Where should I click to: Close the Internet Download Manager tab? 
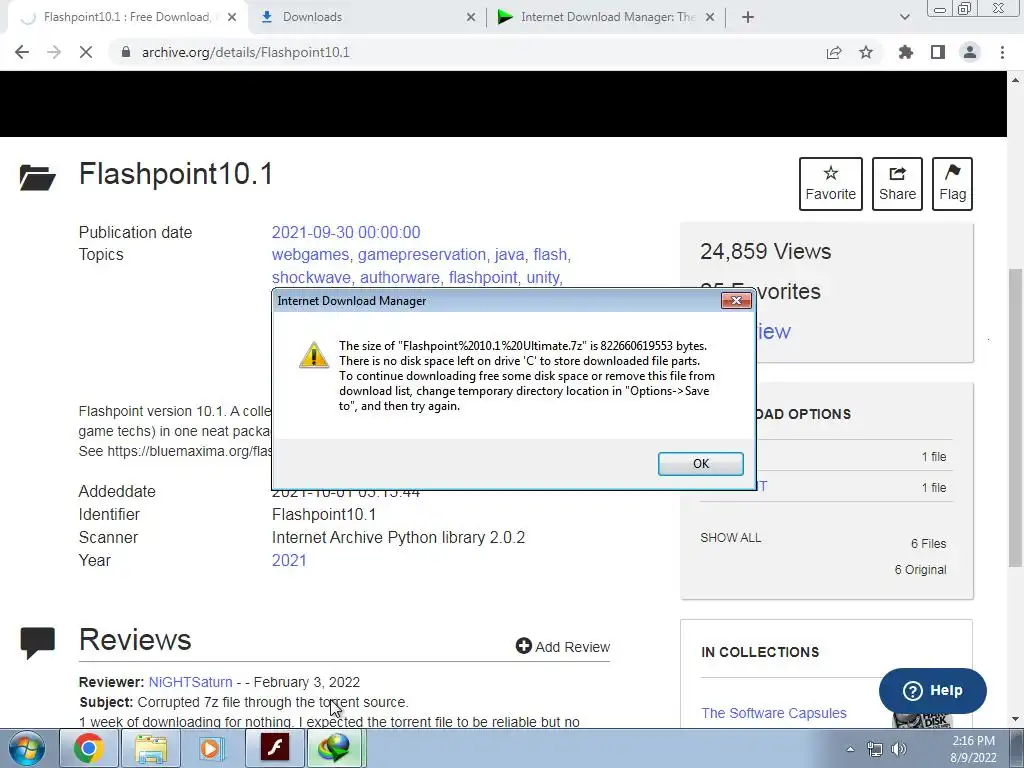(x=710, y=17)
